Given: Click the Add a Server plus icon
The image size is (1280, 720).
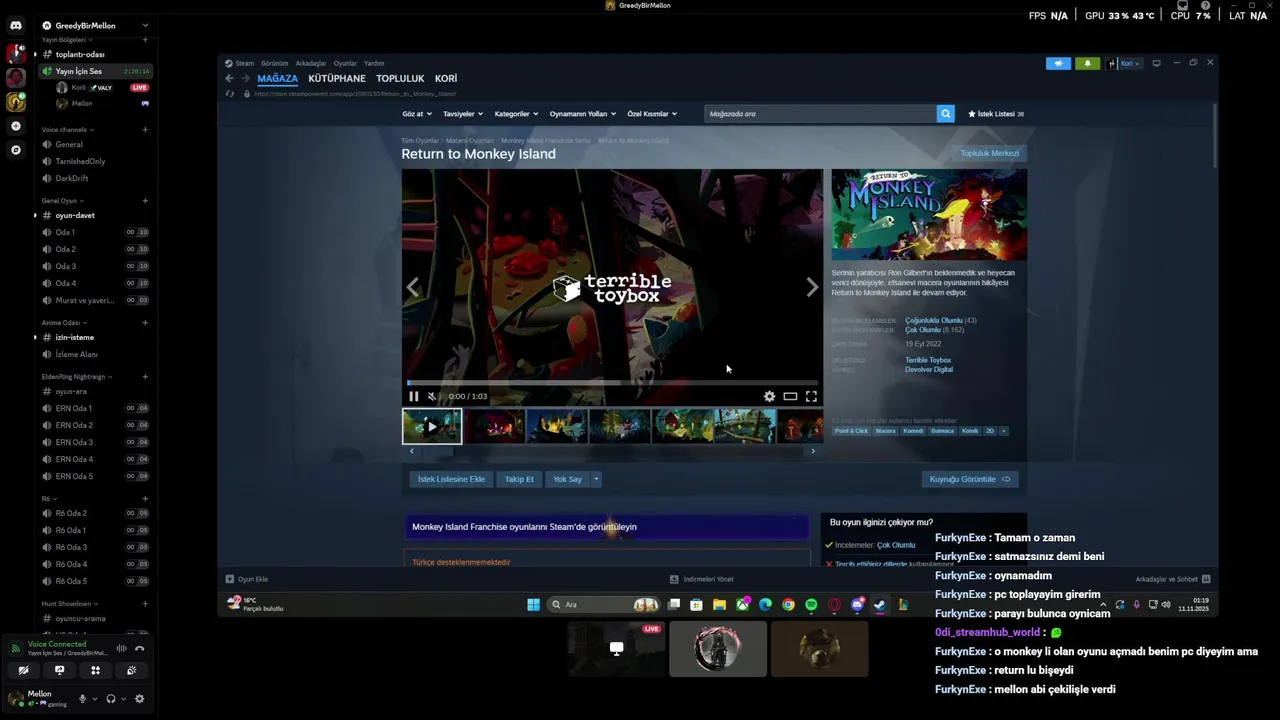Looking at the screenshot, I should 15,126.
